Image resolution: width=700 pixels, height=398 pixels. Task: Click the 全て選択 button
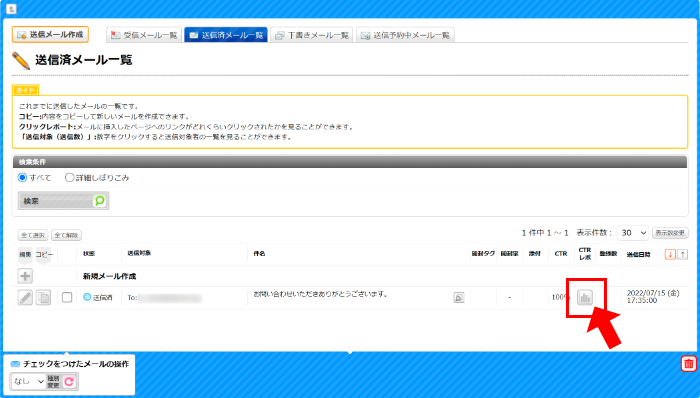(x=33, y=235)
